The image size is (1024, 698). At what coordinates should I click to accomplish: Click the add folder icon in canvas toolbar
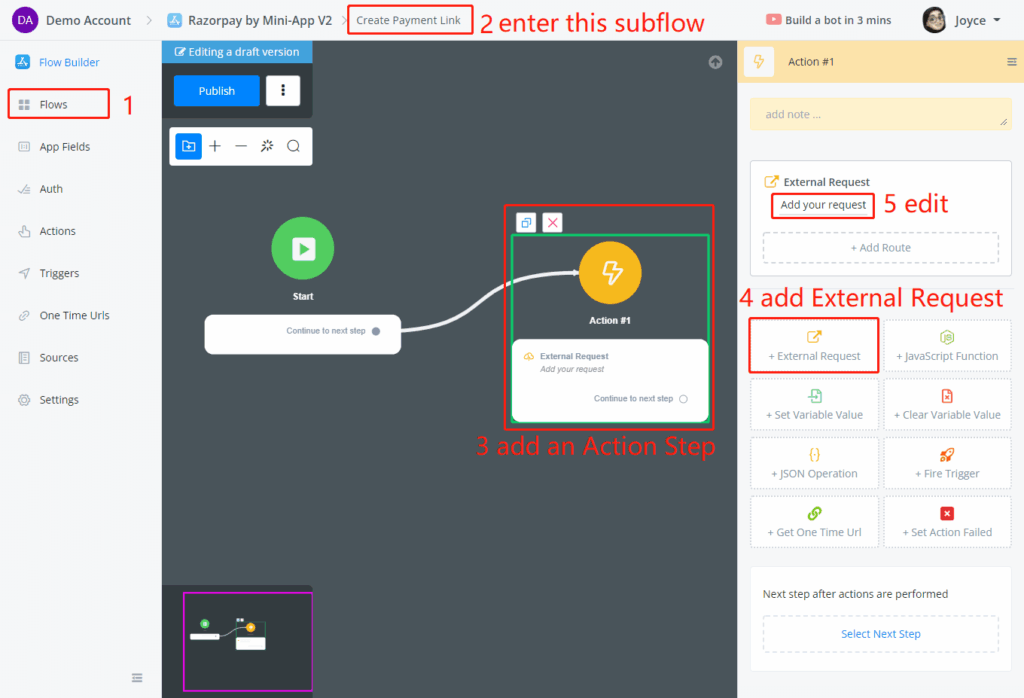(x=189, y=146)
